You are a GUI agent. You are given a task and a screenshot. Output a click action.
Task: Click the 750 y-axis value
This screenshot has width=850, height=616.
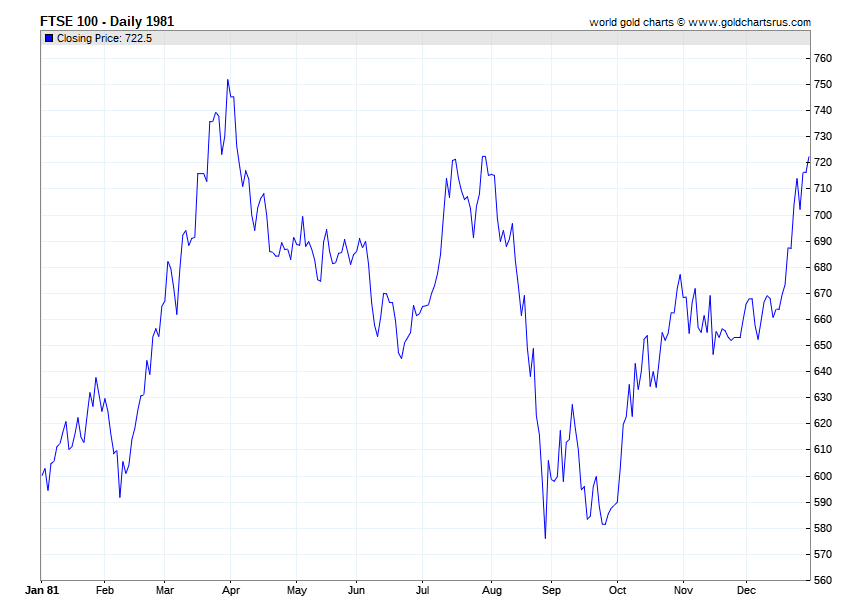click(823, 84)
